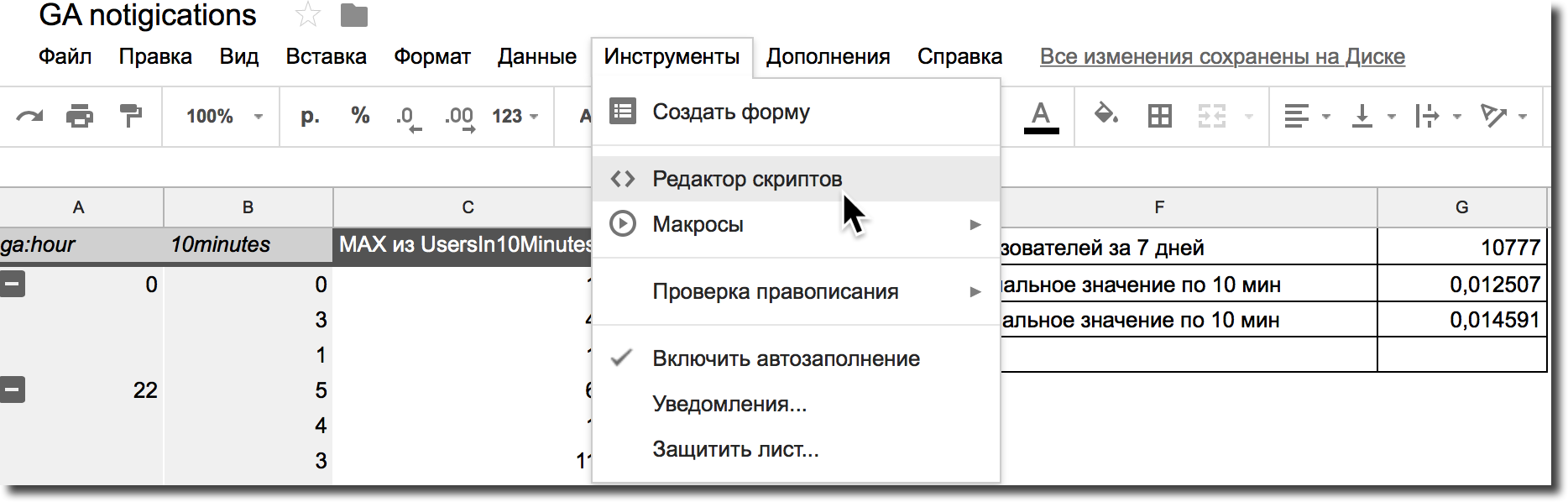
Task: Open the 100% zoom dropdown
Action: 224,117
